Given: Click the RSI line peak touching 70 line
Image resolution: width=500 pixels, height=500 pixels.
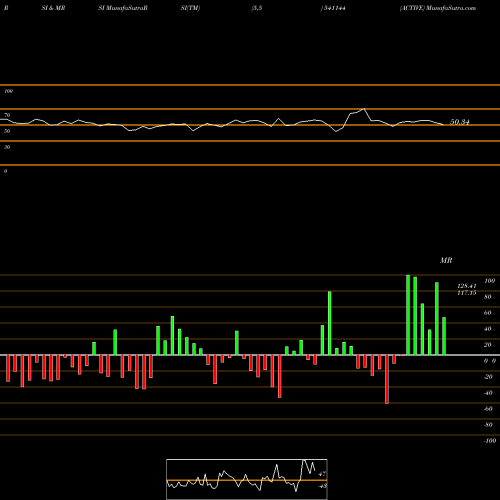Looking at the screenshot, I should pyautogui.click(x=364, y=109).
